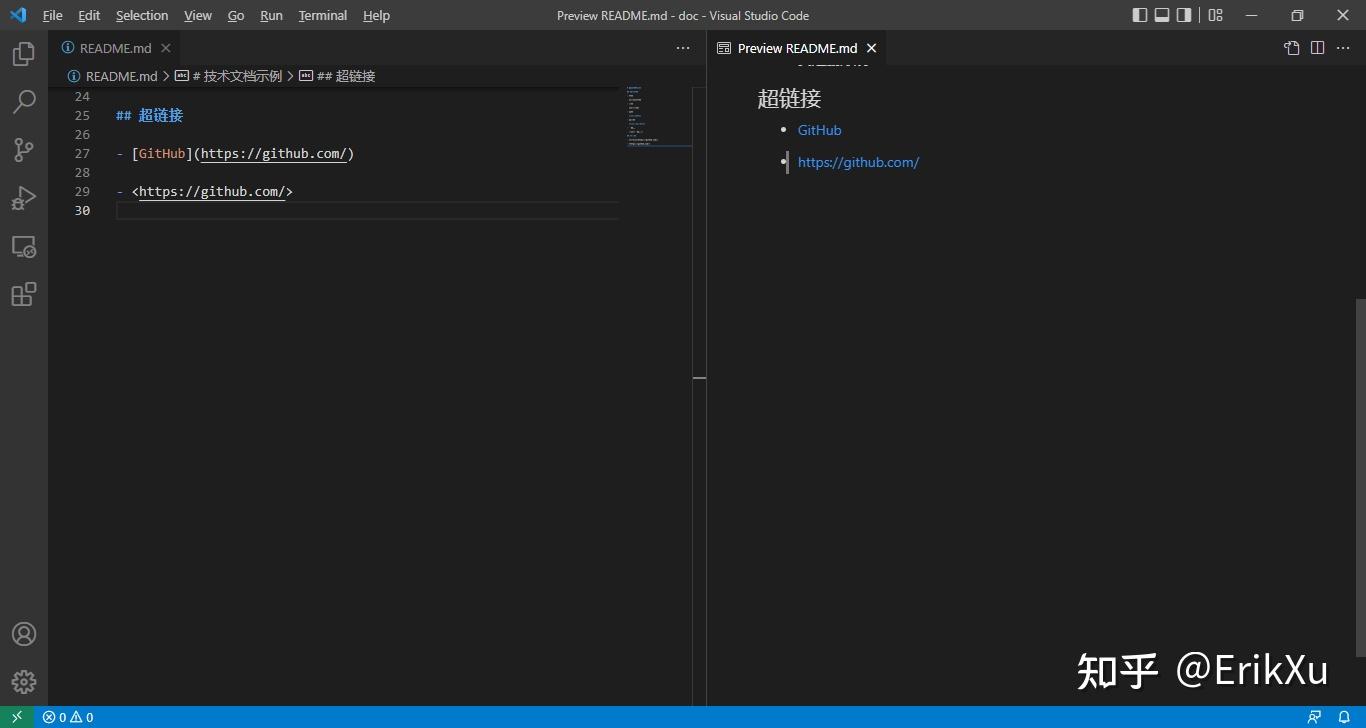Open README.md editor More Actions ellipsis
This screenshot has width=1366, height=728.
[683, 48]
